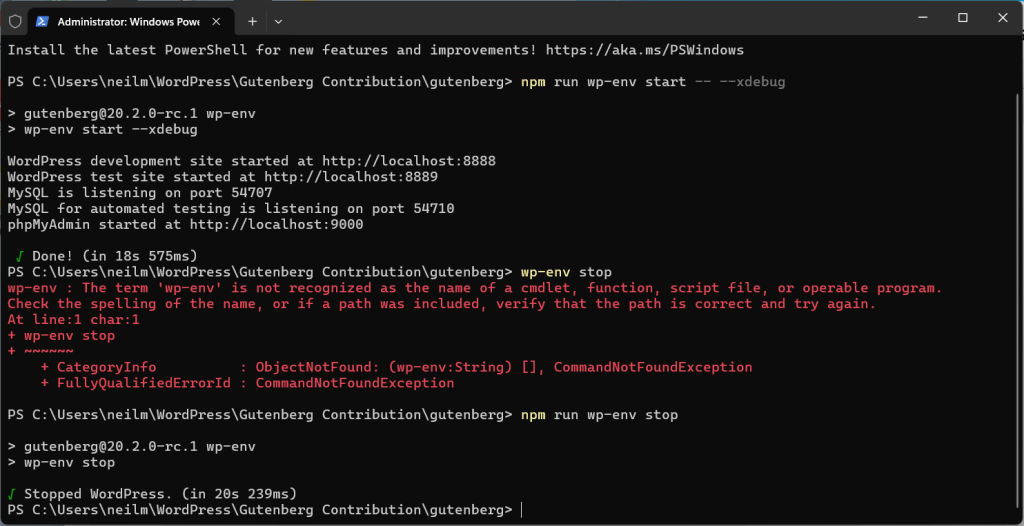1024x526 pixels.
Task: Maximize the terminal window
Action: point(962,18)
